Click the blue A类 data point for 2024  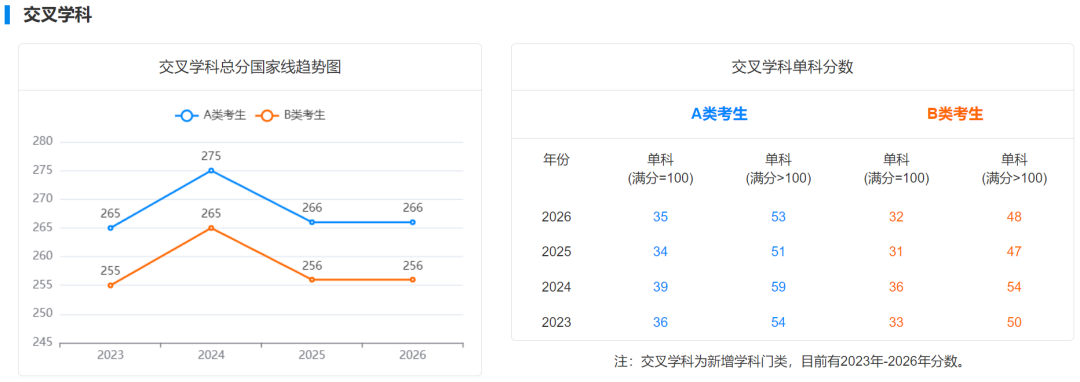pyautogui.click(x=211, y=170)
